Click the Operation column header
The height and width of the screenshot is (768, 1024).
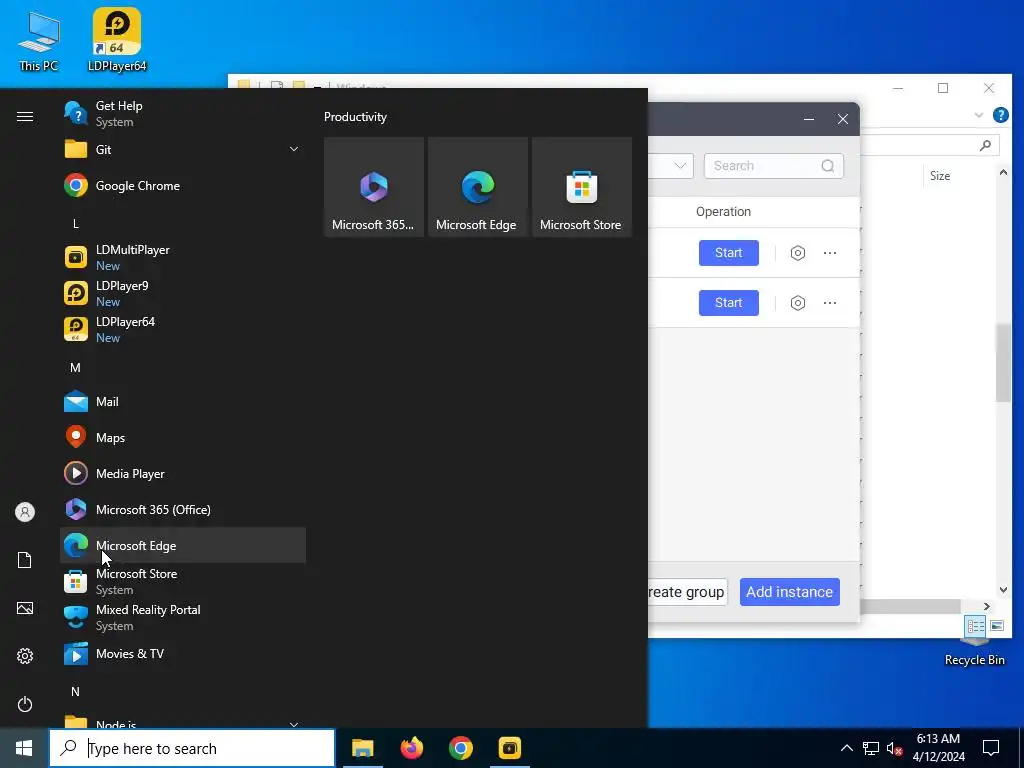tap(723, 212)
